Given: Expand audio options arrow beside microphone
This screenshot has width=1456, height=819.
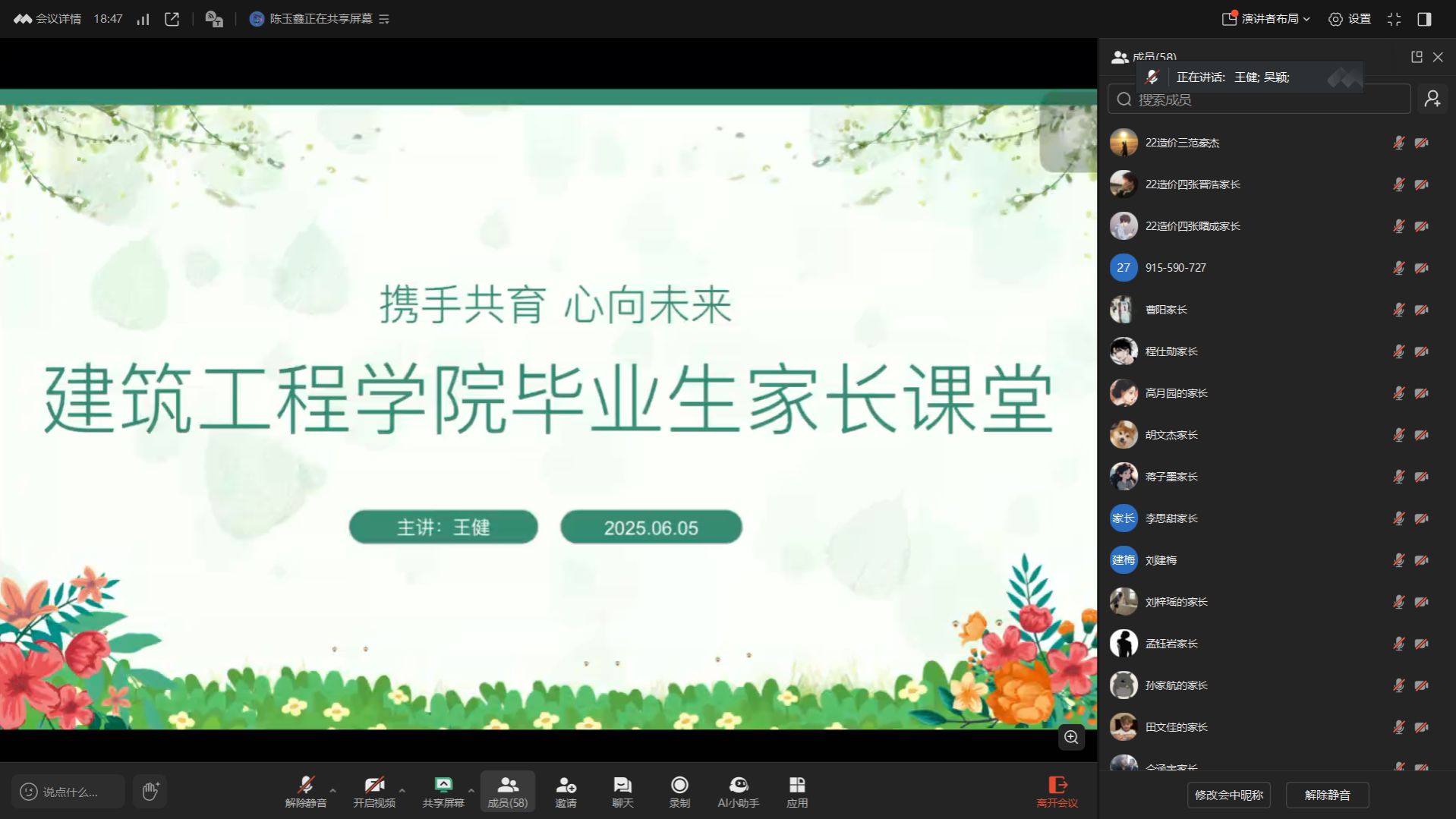Looking at the screenshot, I should [332, 790].
